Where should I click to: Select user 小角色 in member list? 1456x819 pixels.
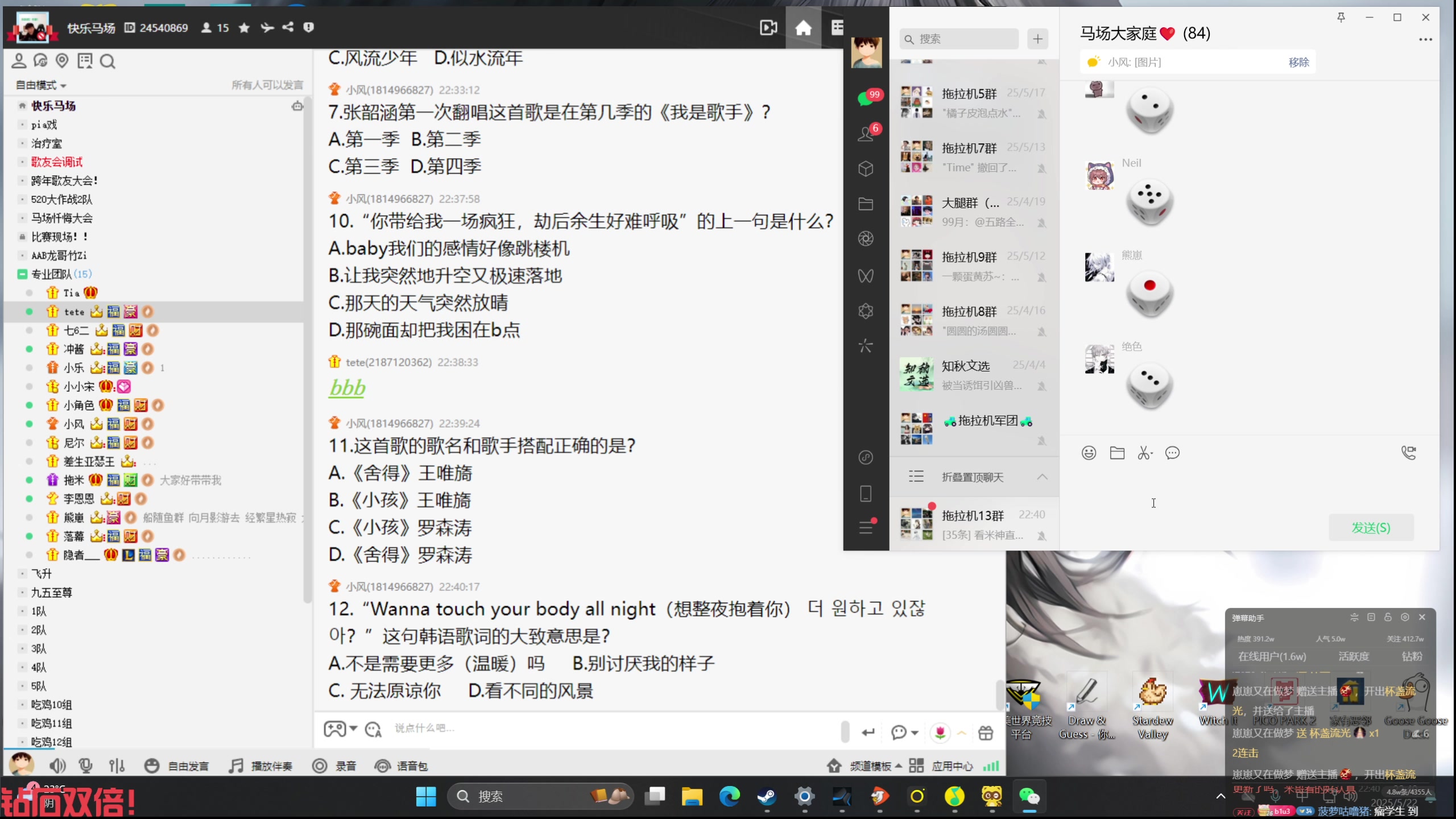point(78,405)
